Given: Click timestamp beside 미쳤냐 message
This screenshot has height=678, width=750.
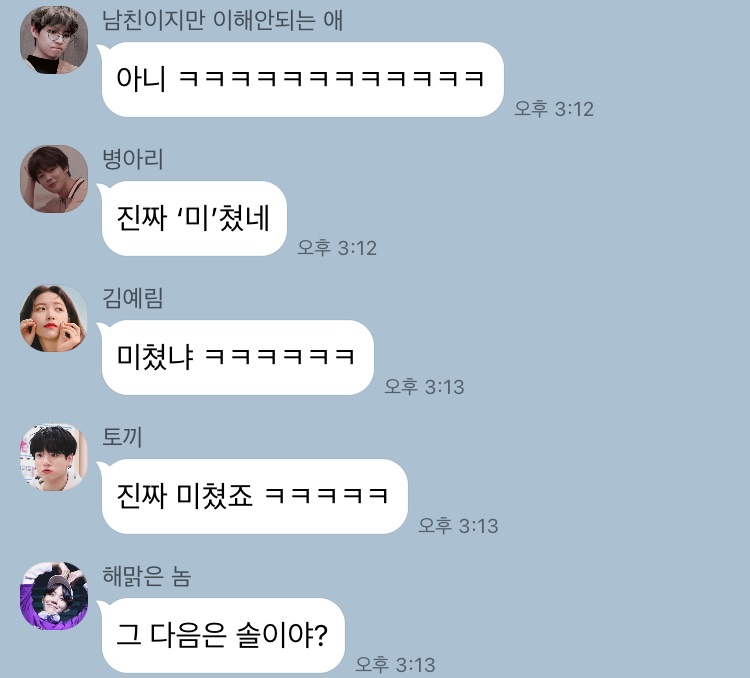Looking at the screenshot, I should tap(424, 387).
